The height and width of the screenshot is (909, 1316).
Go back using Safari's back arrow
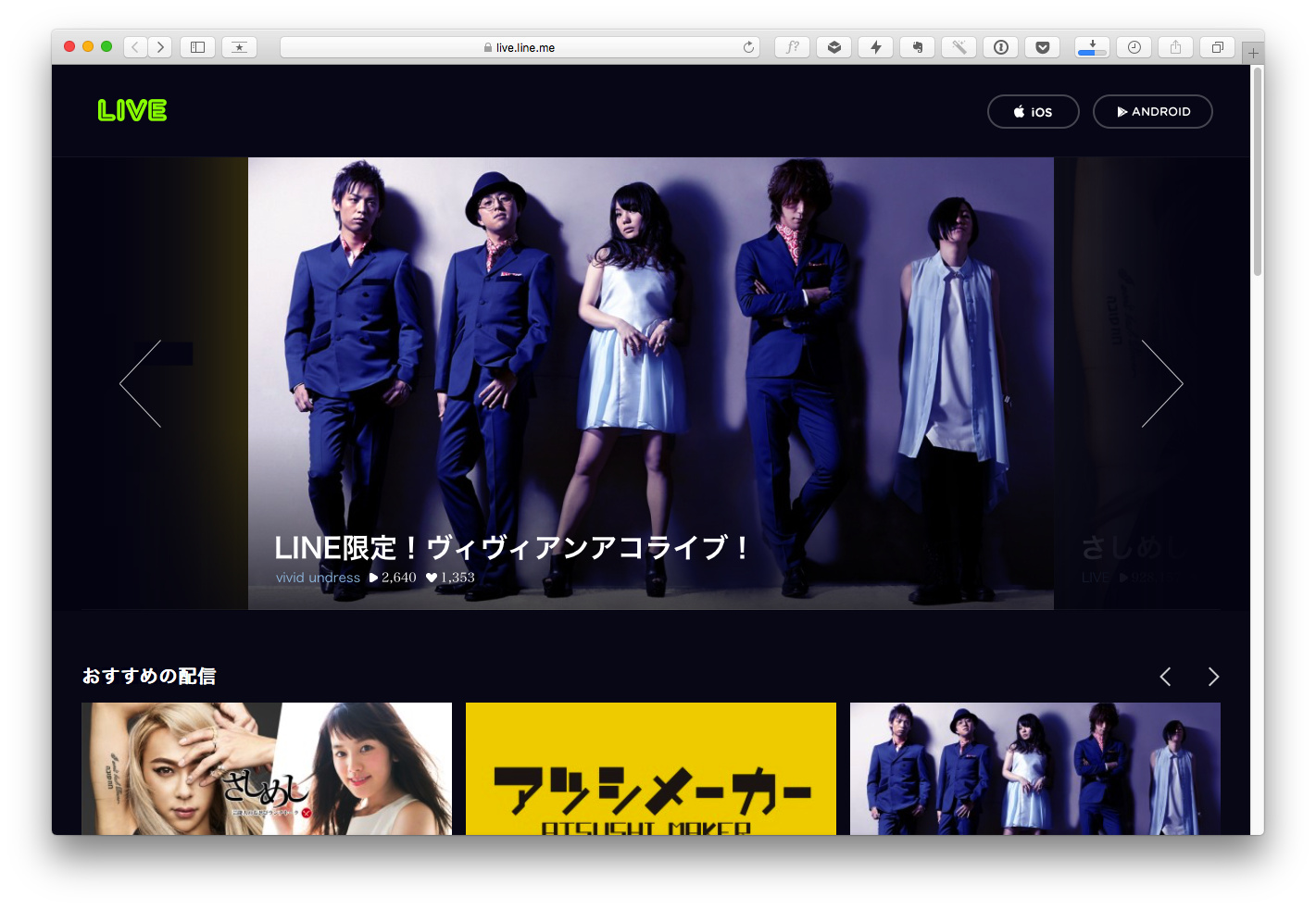[135, 47]
